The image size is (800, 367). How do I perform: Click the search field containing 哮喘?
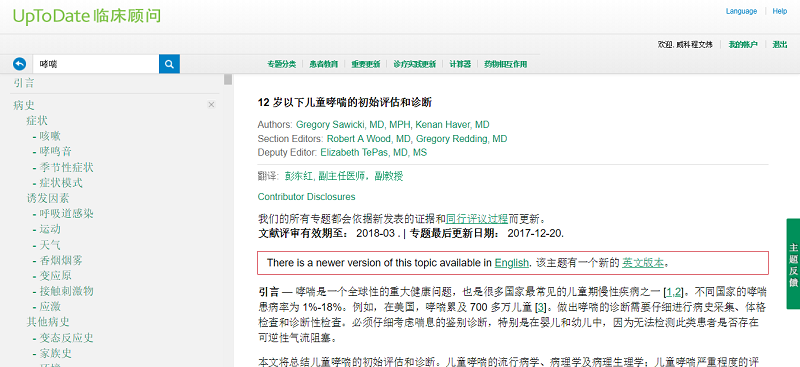click(96, 64)
